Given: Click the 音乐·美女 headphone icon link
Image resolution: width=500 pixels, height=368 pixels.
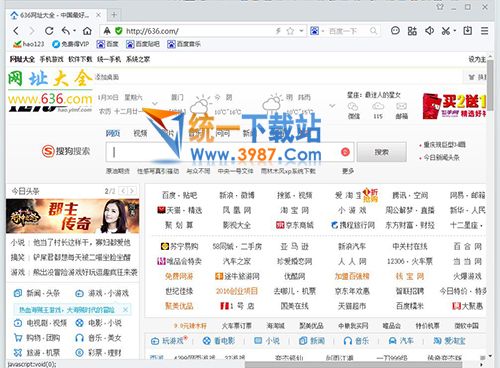Looking at the screenshot, I should [x=98, y=338].
